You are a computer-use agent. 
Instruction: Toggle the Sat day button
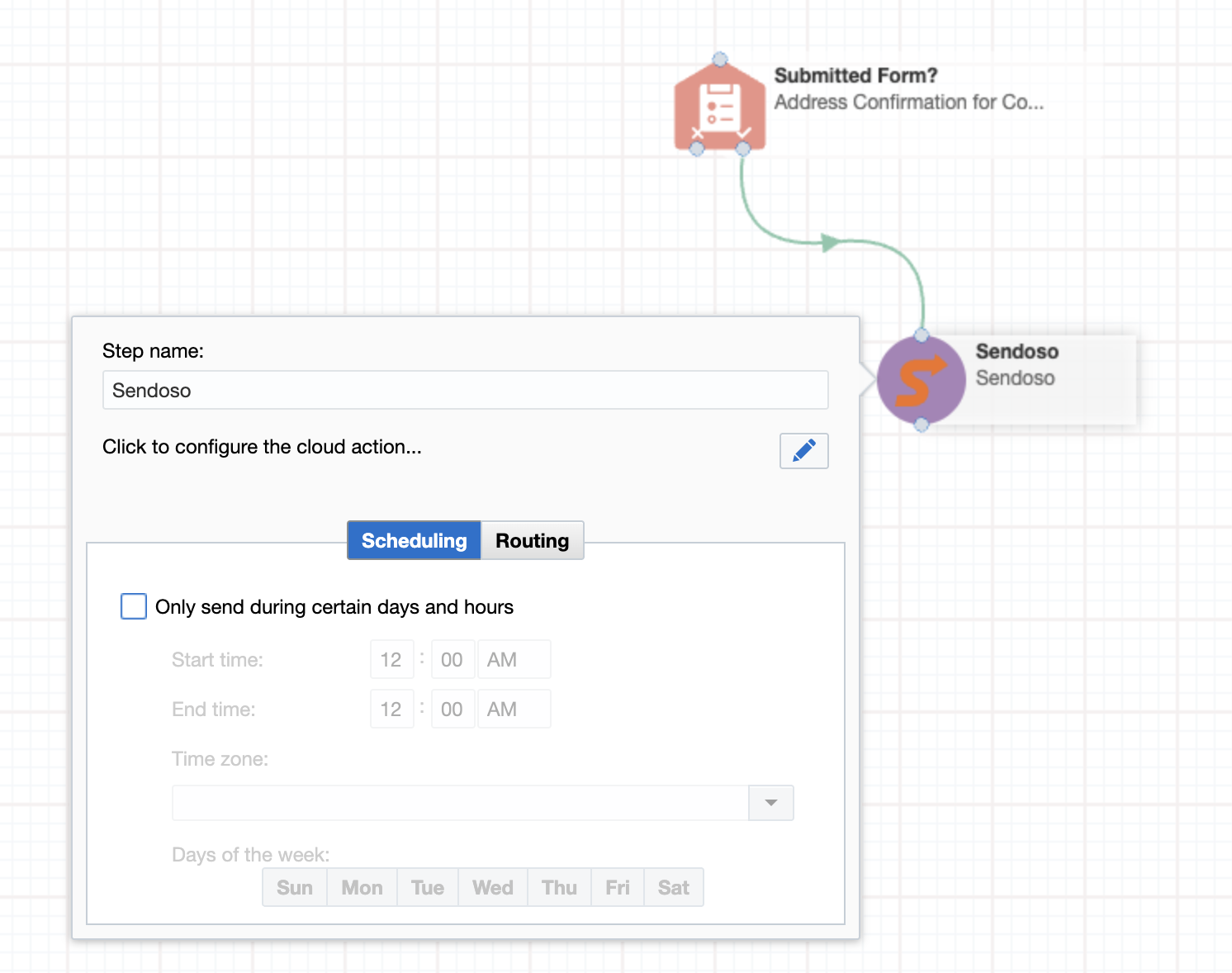pos(674,887)
